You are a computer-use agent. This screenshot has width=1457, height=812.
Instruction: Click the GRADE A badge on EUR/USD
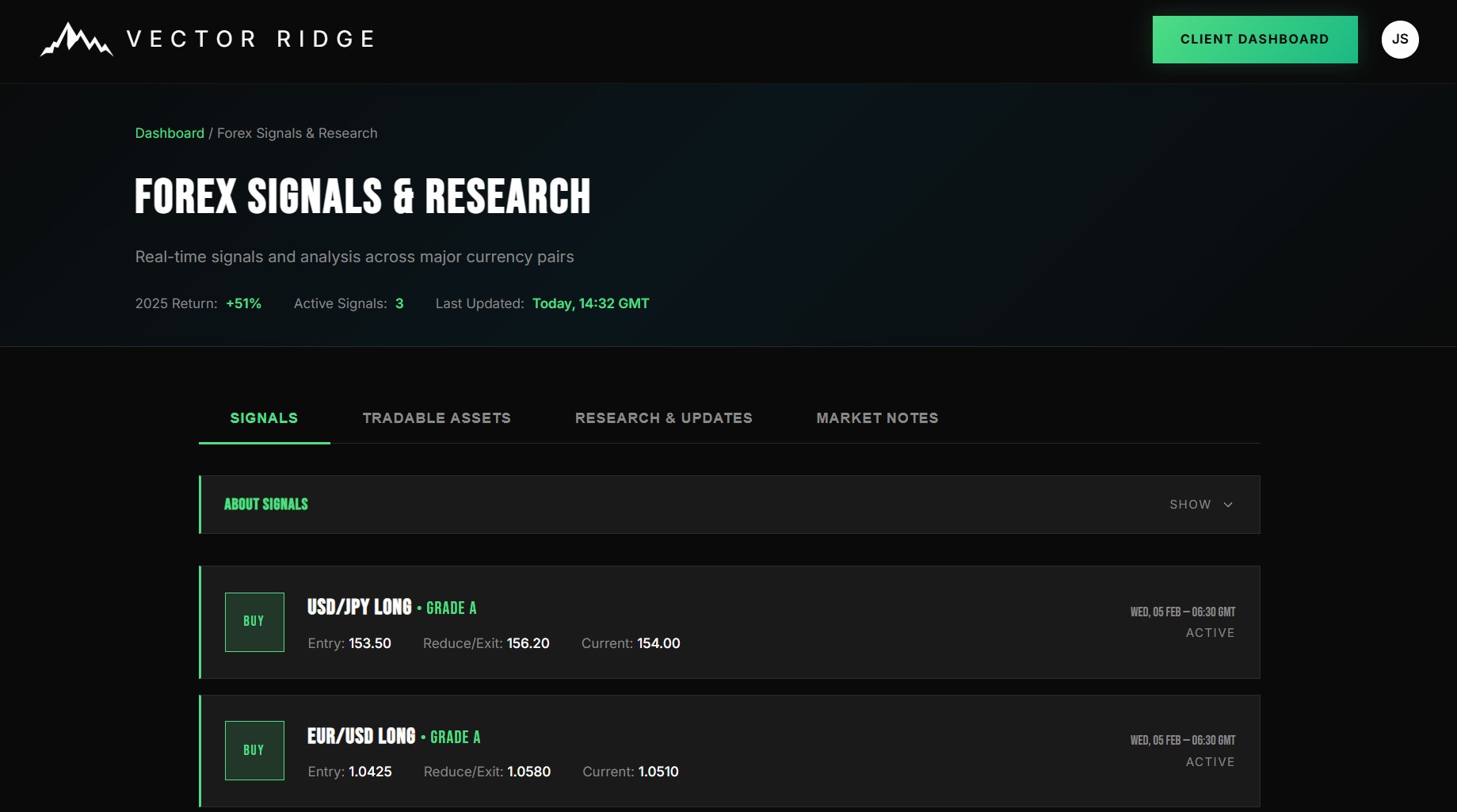455,736
